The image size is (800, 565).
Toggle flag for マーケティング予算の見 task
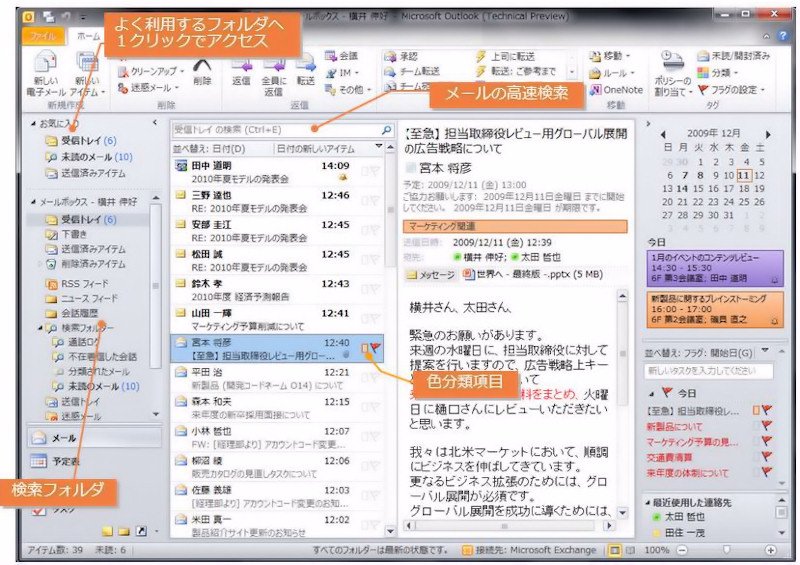tap(766, 440)
